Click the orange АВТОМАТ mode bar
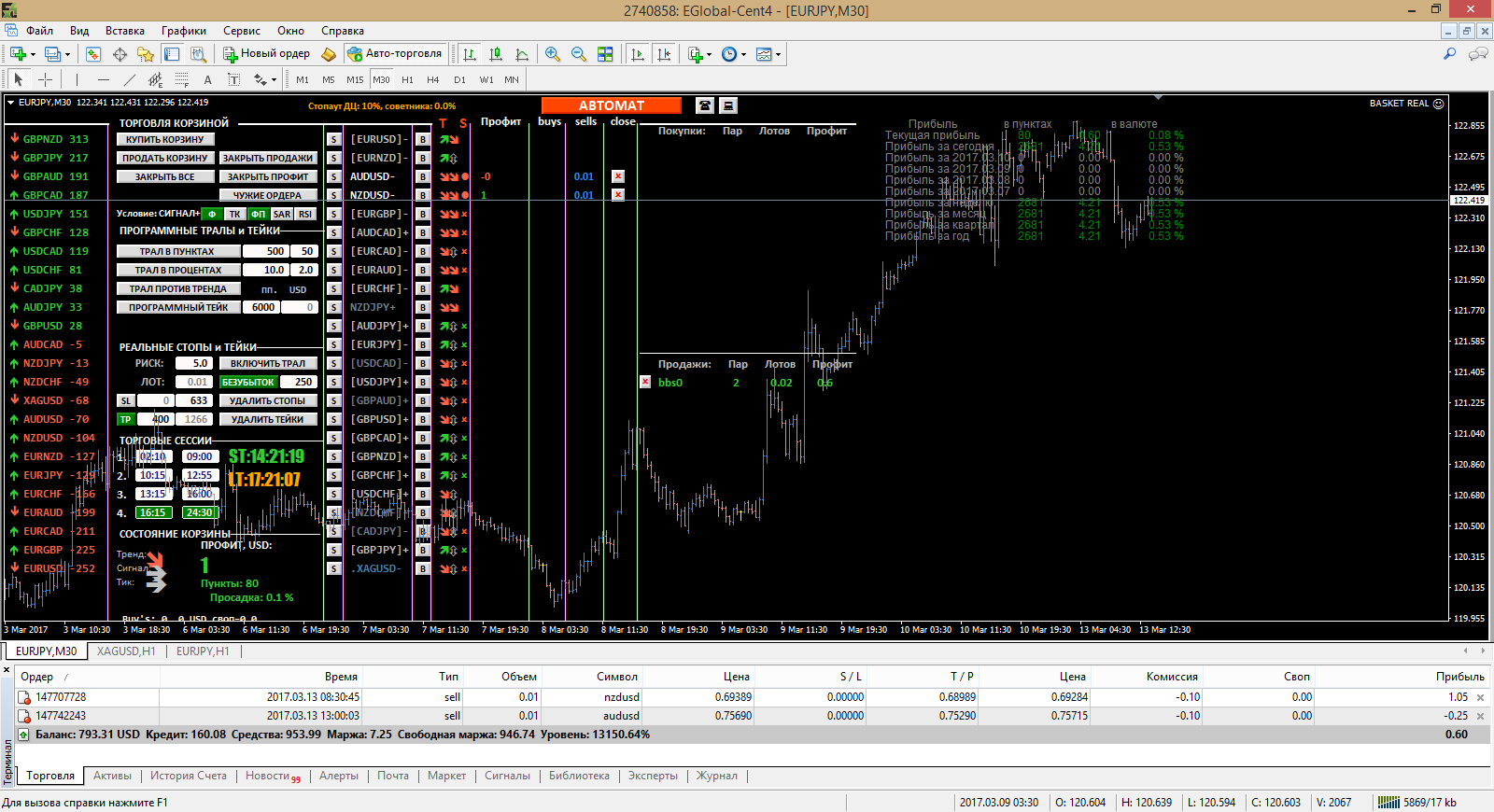The height and width of the screenshot is (812, 1494). [x=612, y=105]
